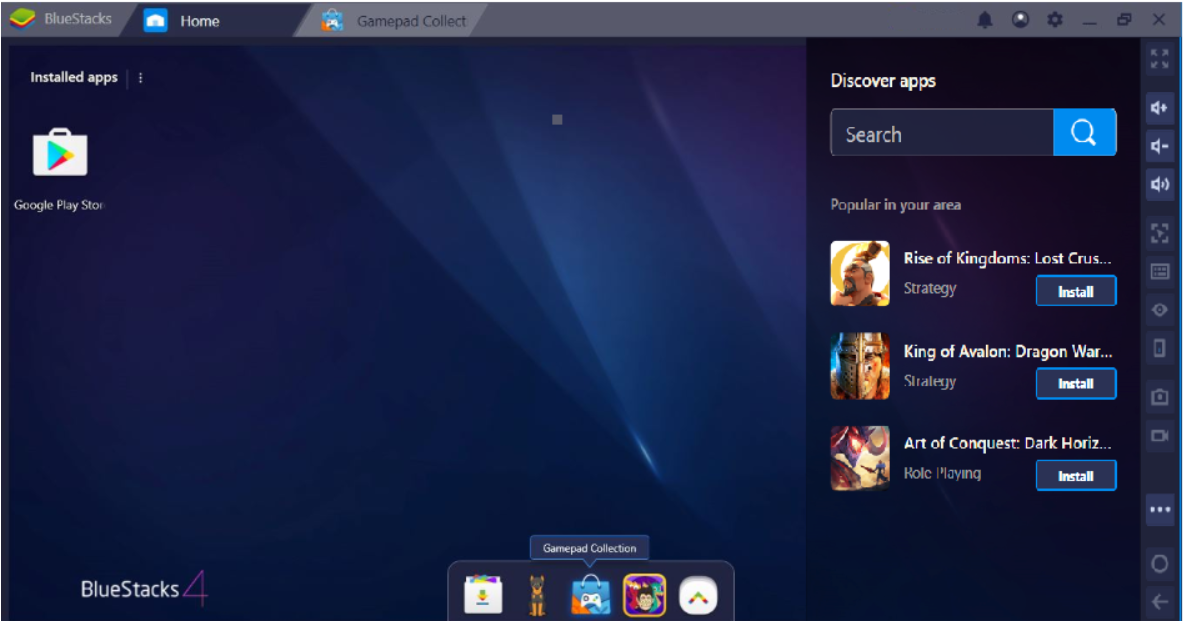
Task: Click the "Popular in your area" heading
Action: tap(896, 204)
